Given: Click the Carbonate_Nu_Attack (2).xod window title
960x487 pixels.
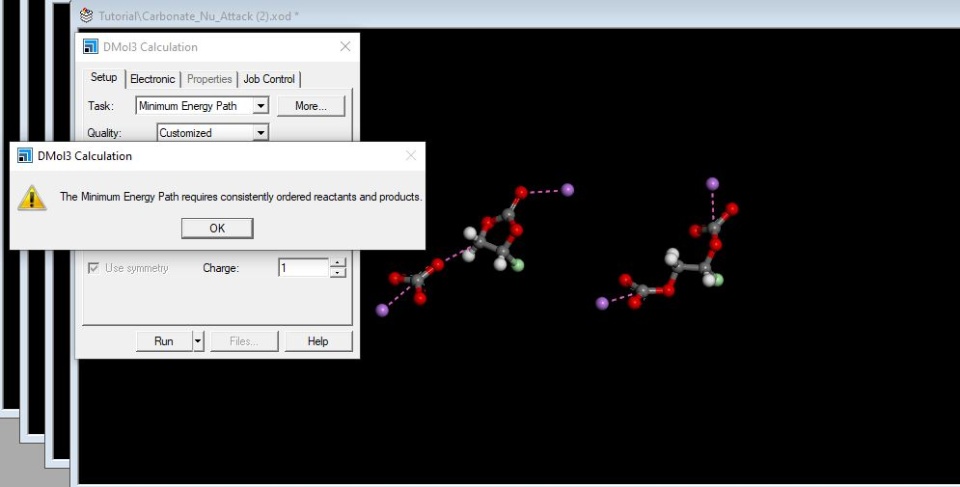Looking at the screenshot, I should pos(198,16).
